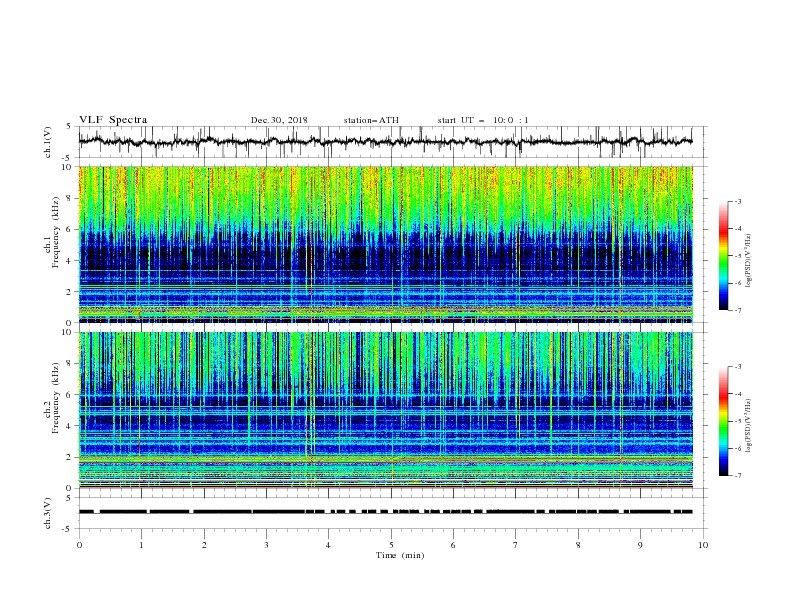The height and width of the screenshot is (612, 792).
Task: Click time axis tick label "2"
Action: click(x=204, y=545)
